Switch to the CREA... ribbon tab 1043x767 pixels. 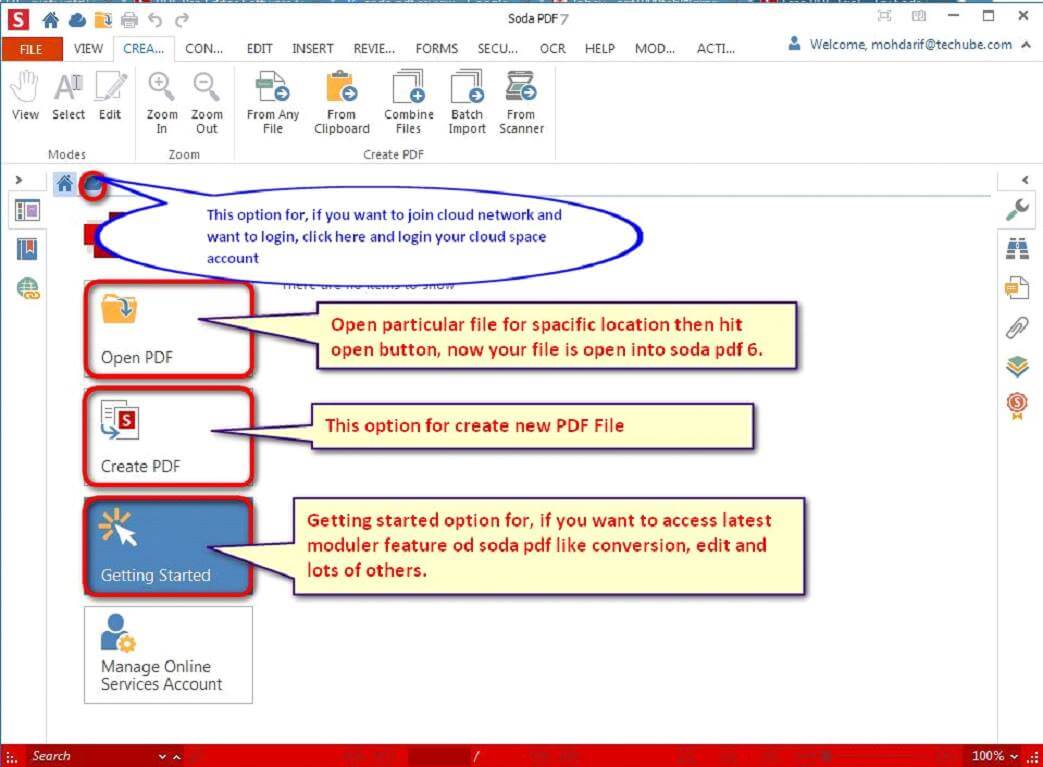click(144, 49)
